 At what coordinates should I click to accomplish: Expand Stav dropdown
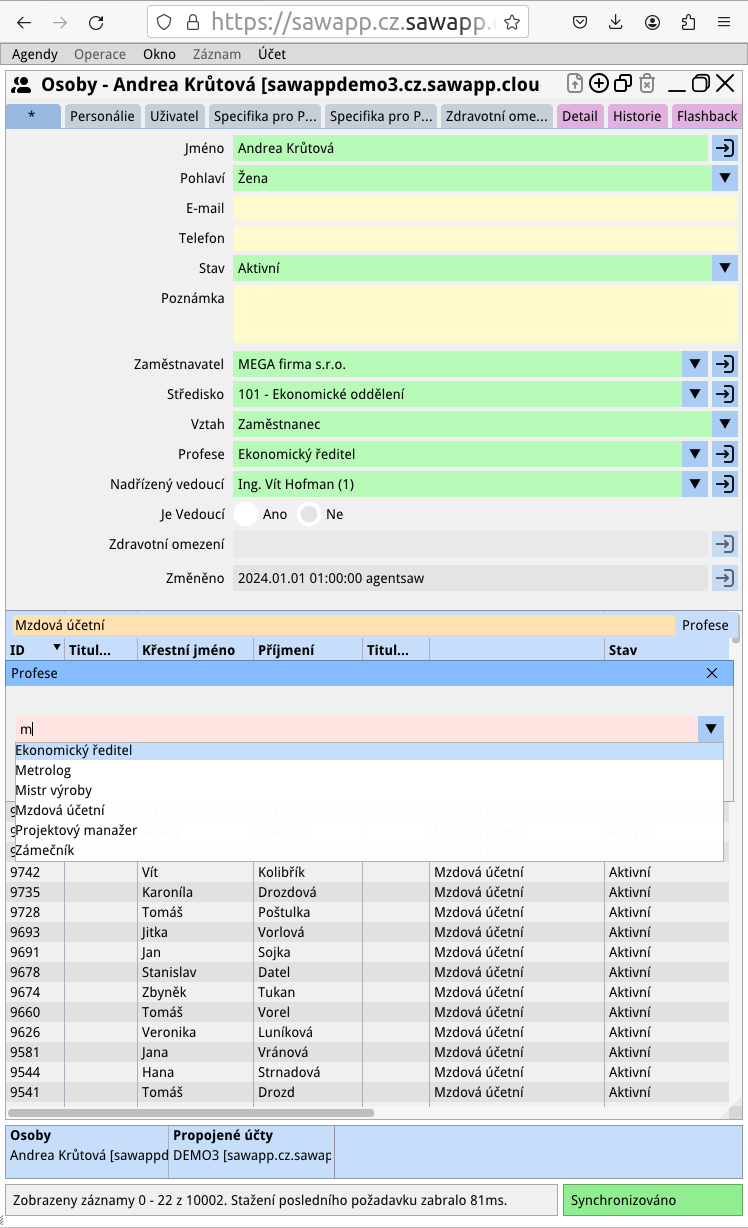pos(724,268)
